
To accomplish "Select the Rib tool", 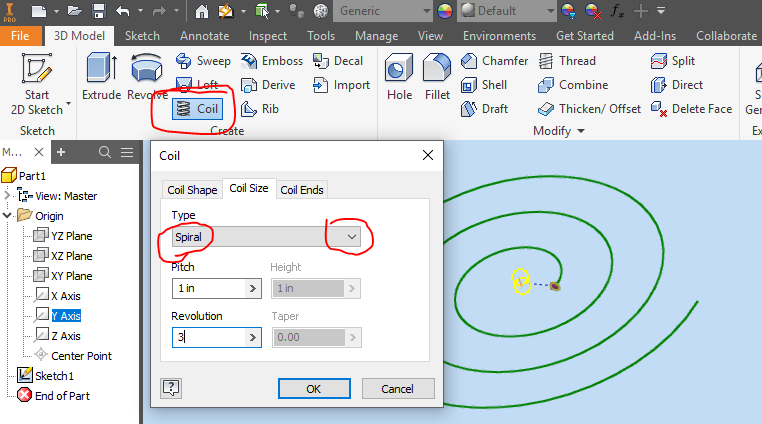I will 260,109.
